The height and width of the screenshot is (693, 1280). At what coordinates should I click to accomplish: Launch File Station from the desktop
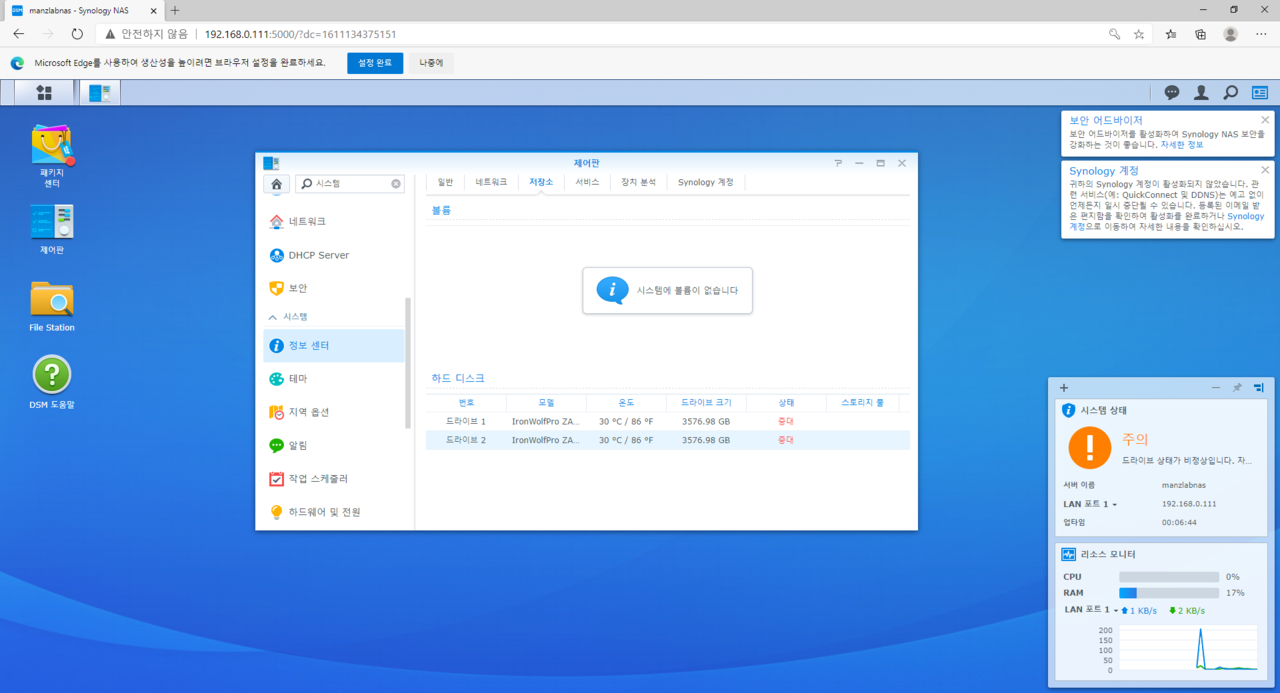pyautogui.click(x=50, y=300)
